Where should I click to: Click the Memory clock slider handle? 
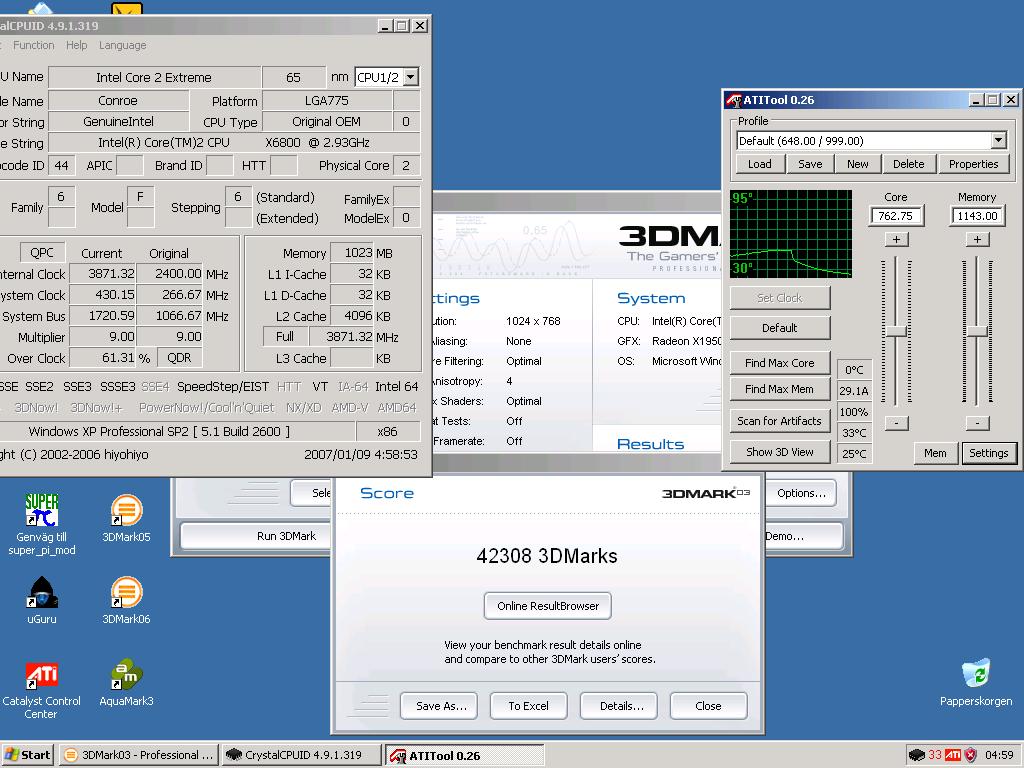(x=977, y=332)
